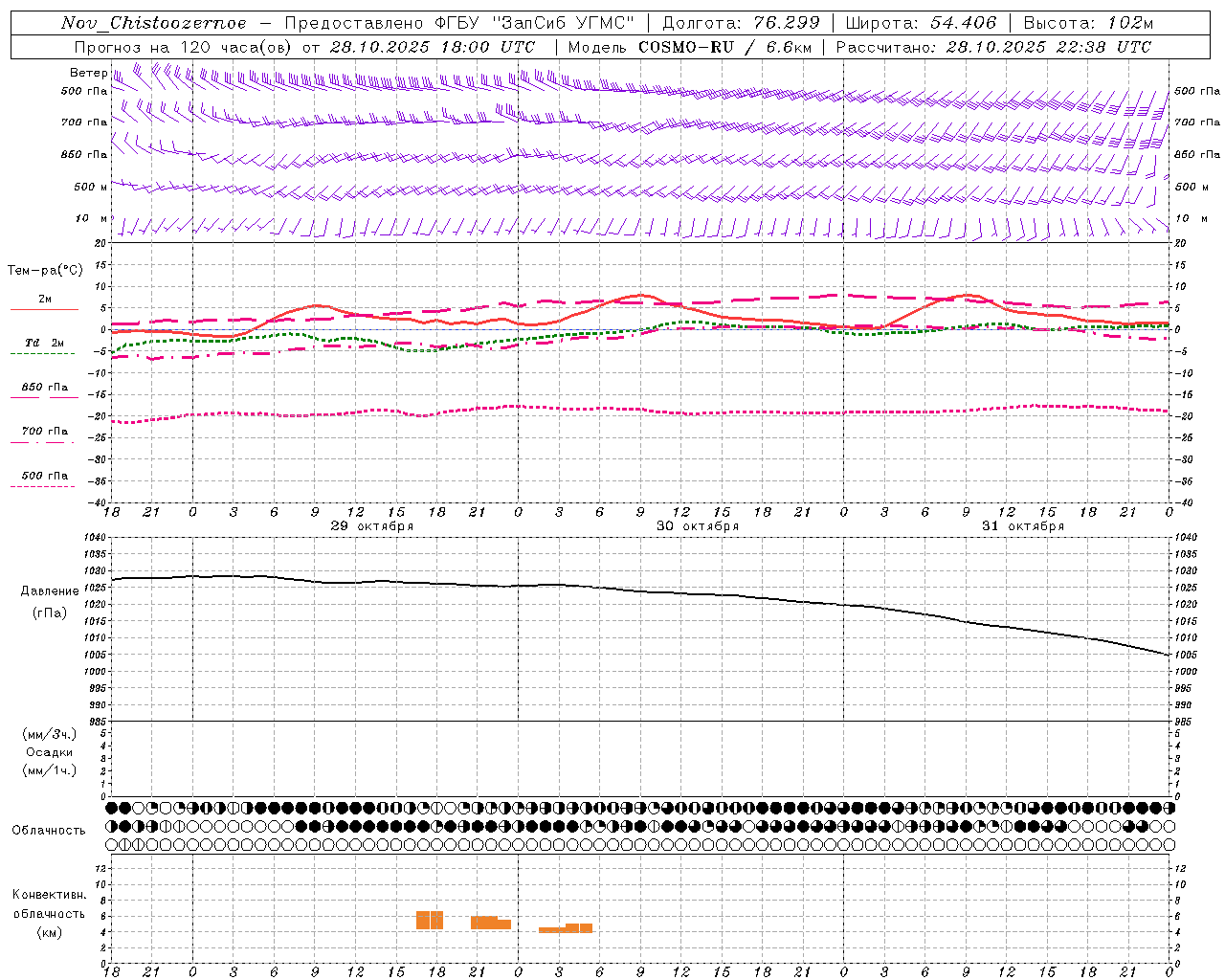Click orange convective bar near 3h on 30 October
This screenshot has height=980, width=1225.
pos(566,928)
